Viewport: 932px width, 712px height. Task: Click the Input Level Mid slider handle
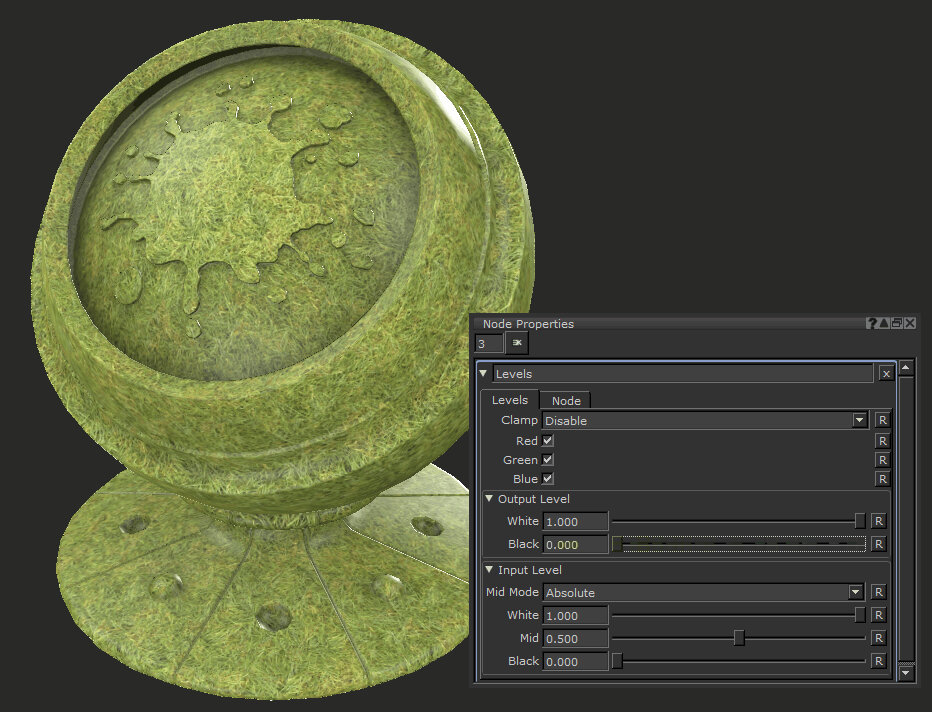pos(739,638)
